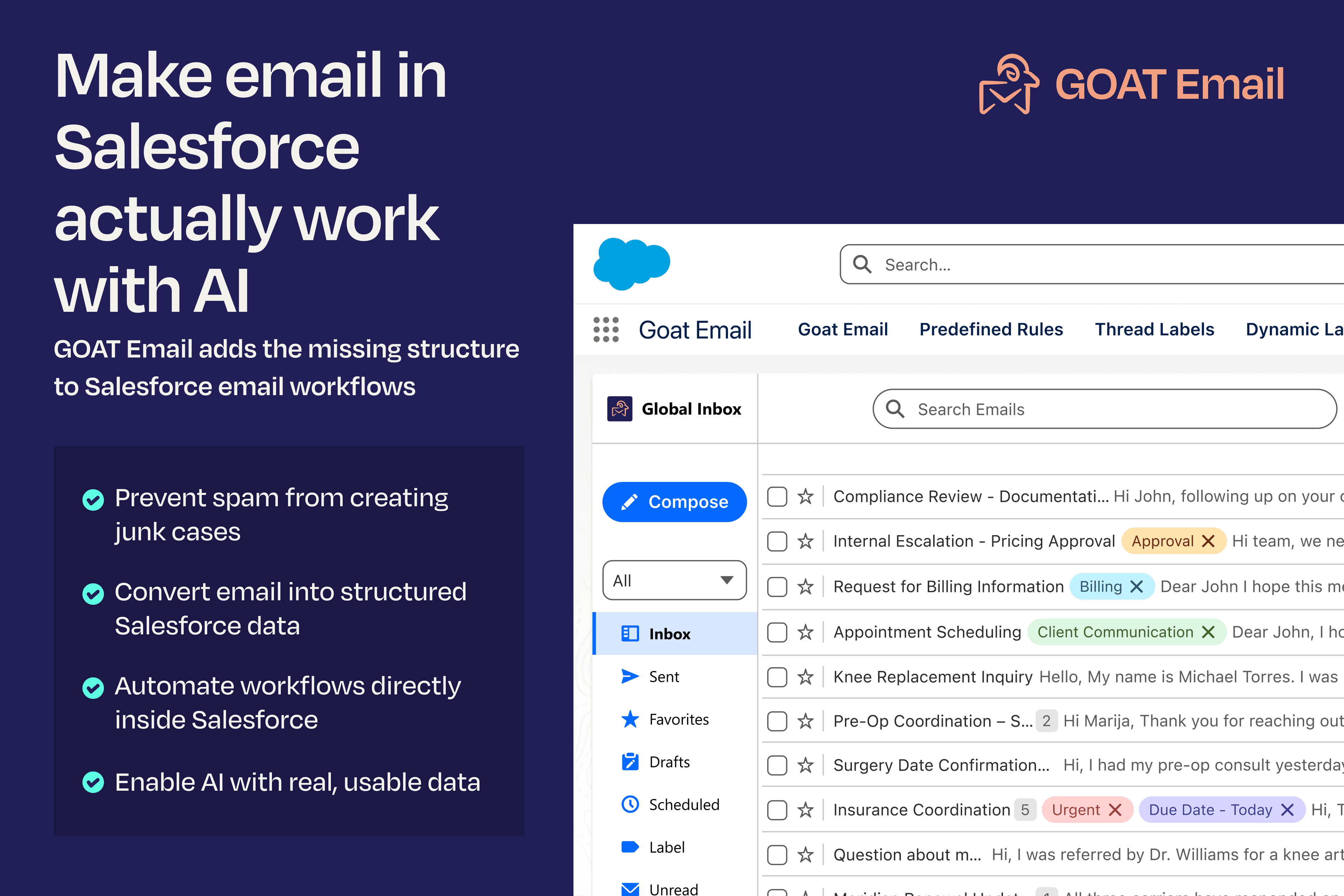Tick the Internal Escalation email checkbox
Viewport: 1344px width, 896px height.
(x=777, y=541)
